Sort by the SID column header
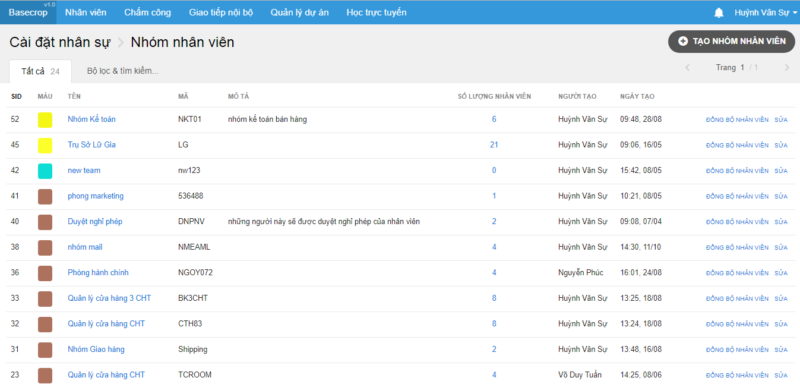Image resolution: width=800 pixels, height=387 pixels. tap(16, 96)
